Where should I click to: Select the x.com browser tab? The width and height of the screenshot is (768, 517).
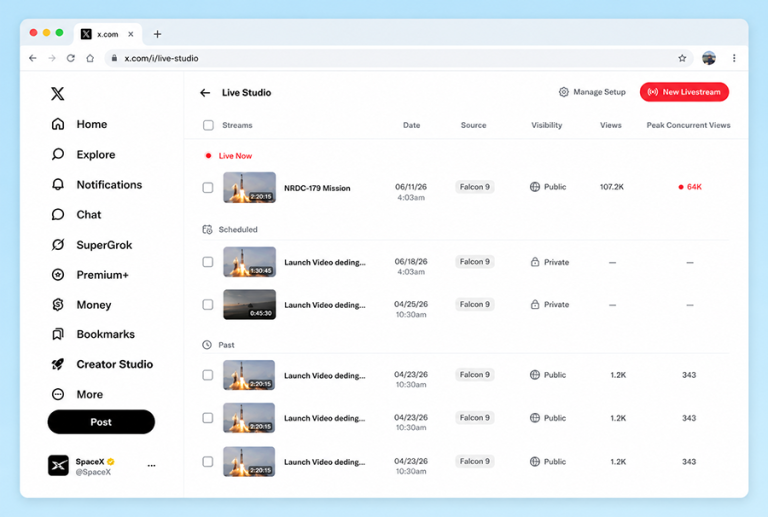point(108,34)
